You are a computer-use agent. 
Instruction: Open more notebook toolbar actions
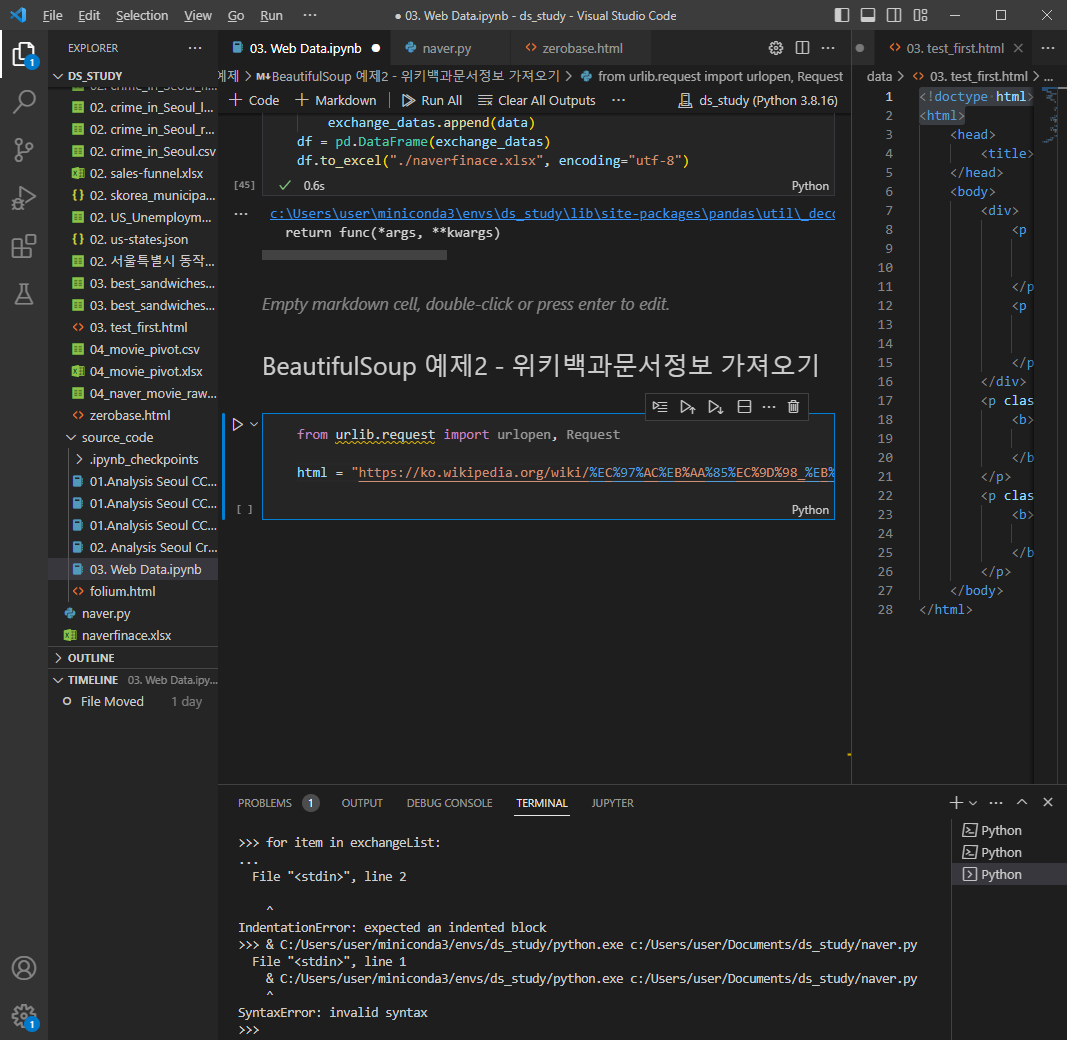619,100
